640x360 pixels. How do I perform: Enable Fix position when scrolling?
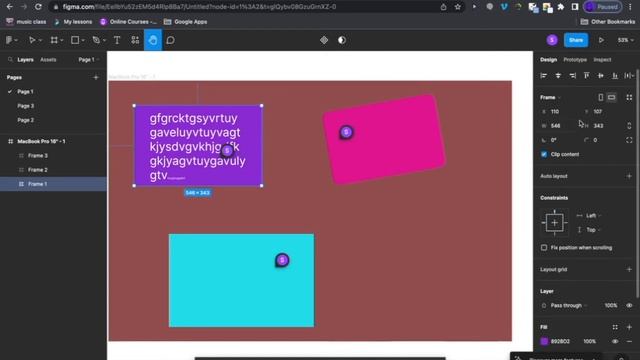(544, 248)
